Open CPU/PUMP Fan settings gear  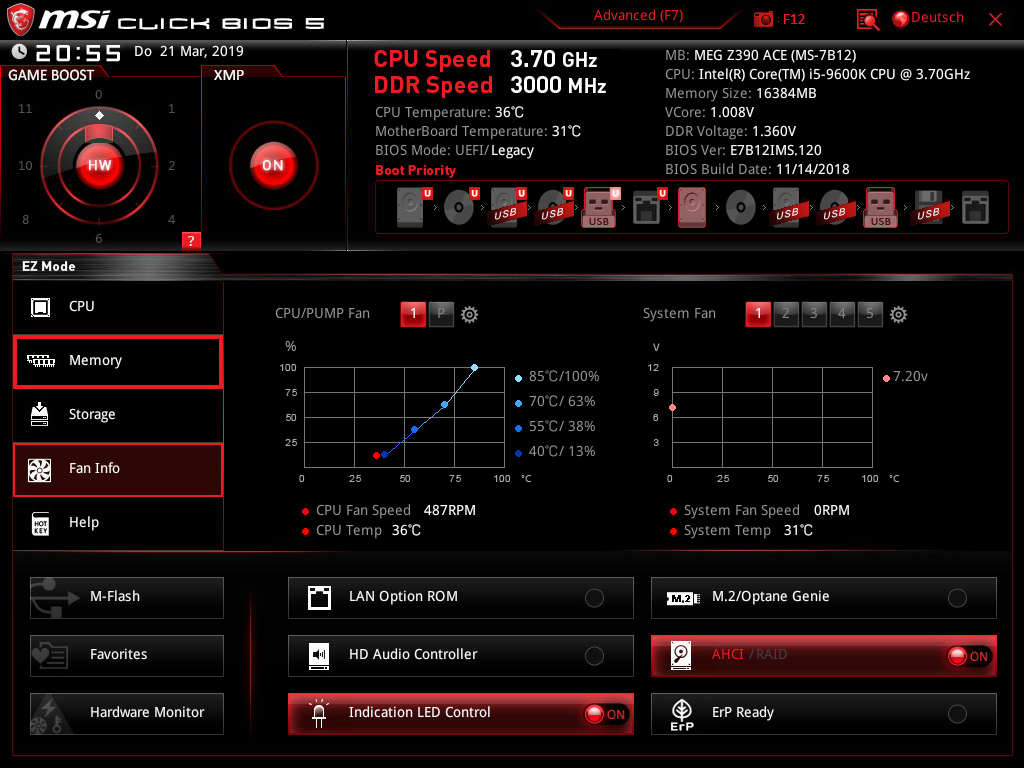470,315
